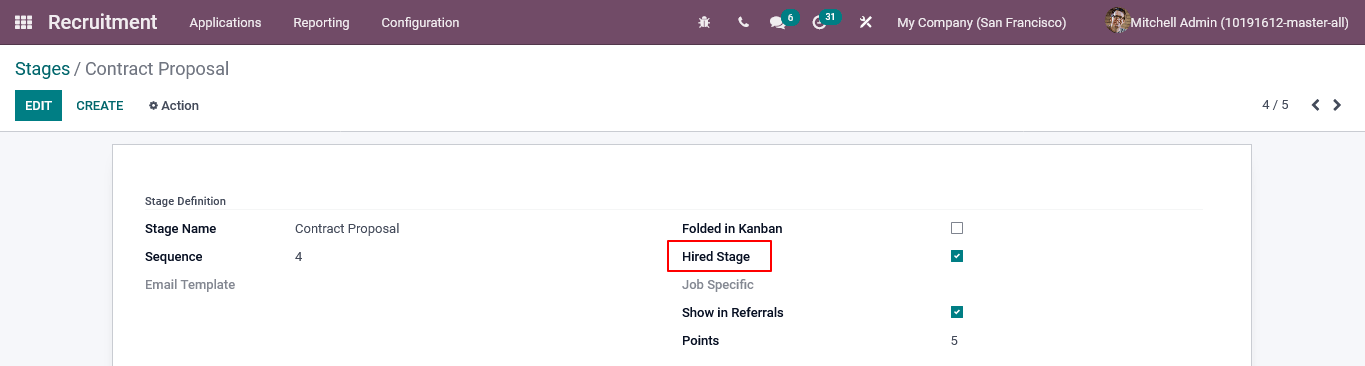Open conversations icon with 6 messages
Viewport: 1365px width, 366px height.
(x=777, y=22)
